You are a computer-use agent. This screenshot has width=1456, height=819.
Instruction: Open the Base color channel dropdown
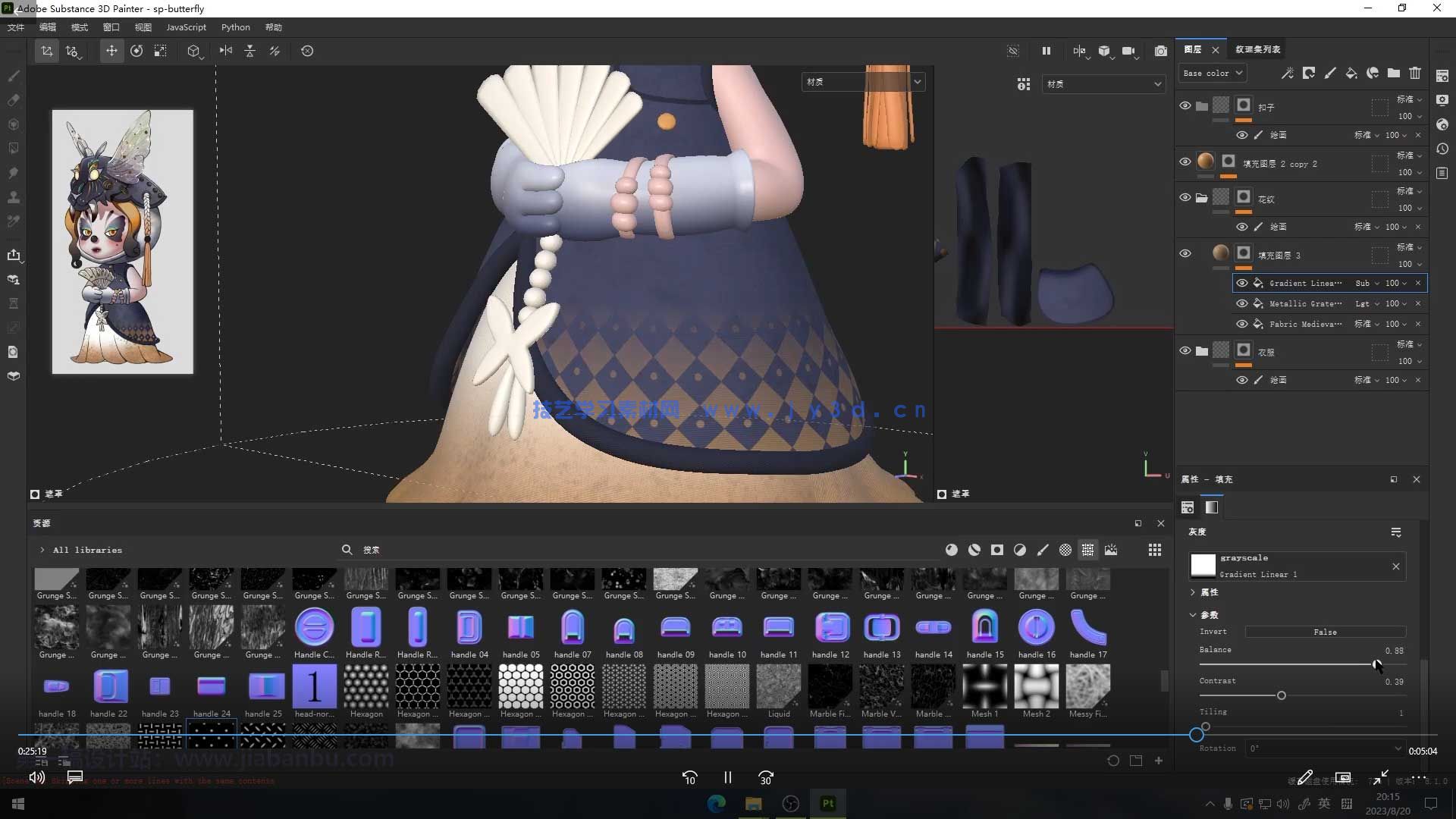click(1212, 73)
